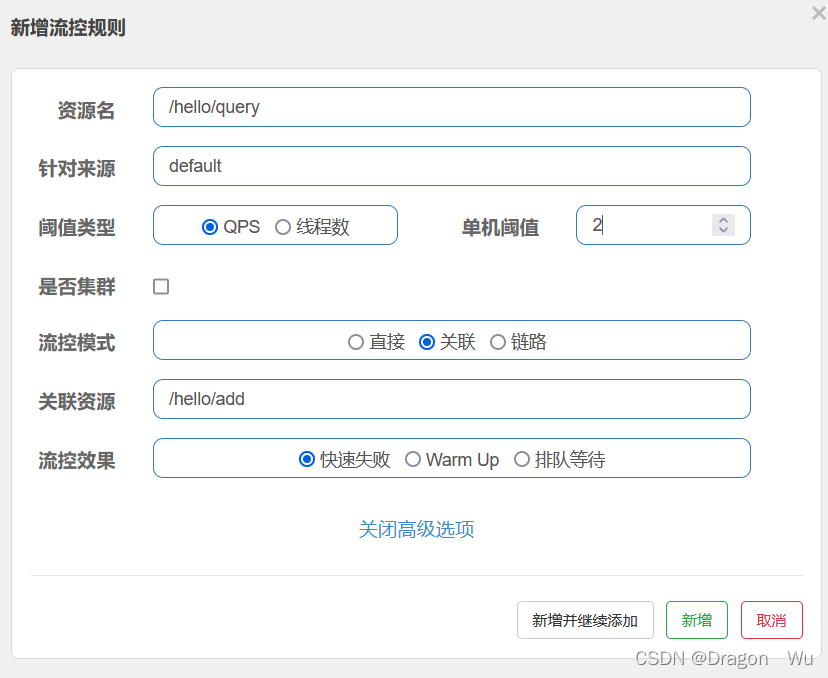This screenshot has height=678, width=828.
Task: Choose 直接 flow control mode
Action: click(356, 342)
